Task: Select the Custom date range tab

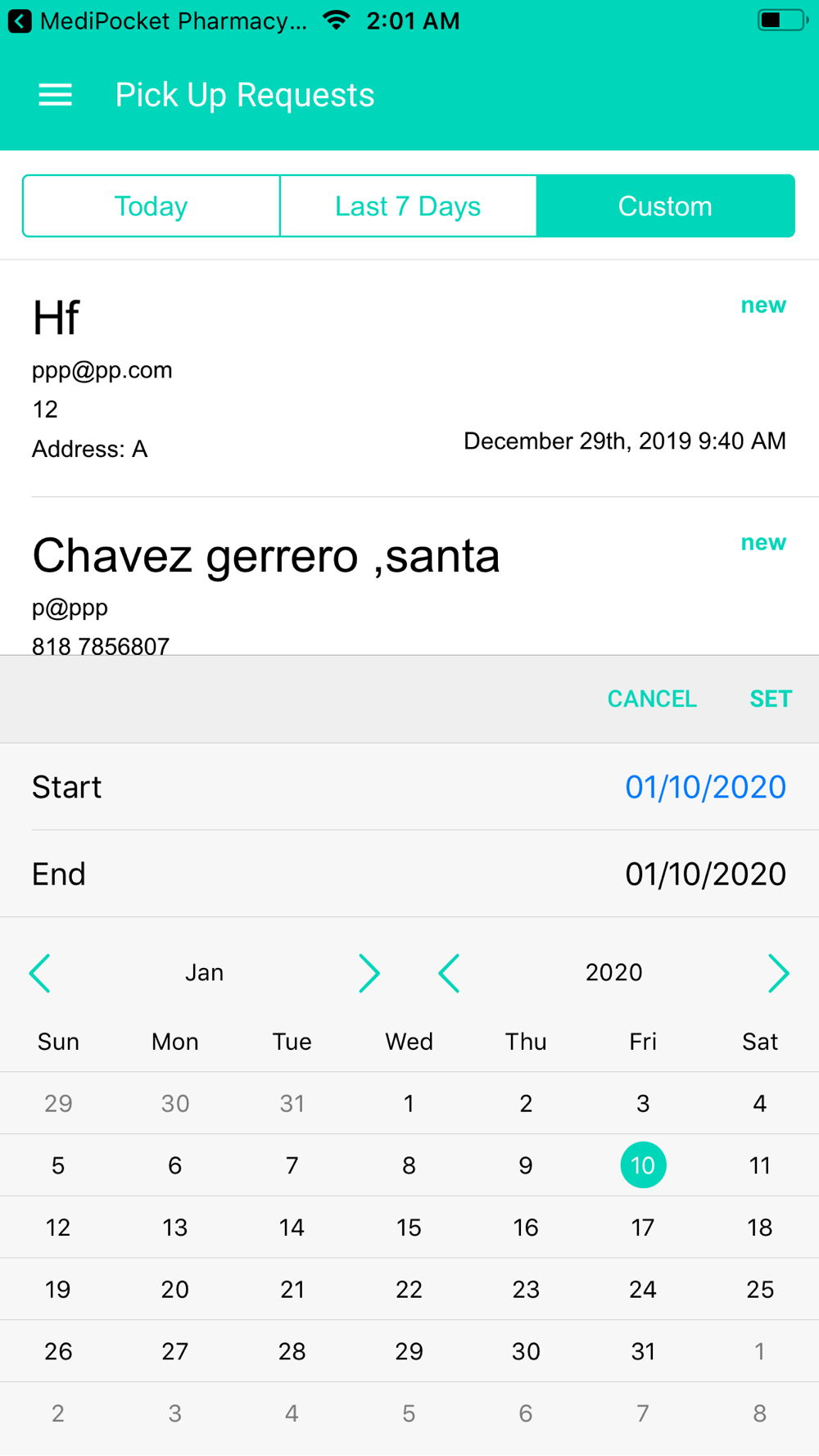Action: [x=665, y=206]
